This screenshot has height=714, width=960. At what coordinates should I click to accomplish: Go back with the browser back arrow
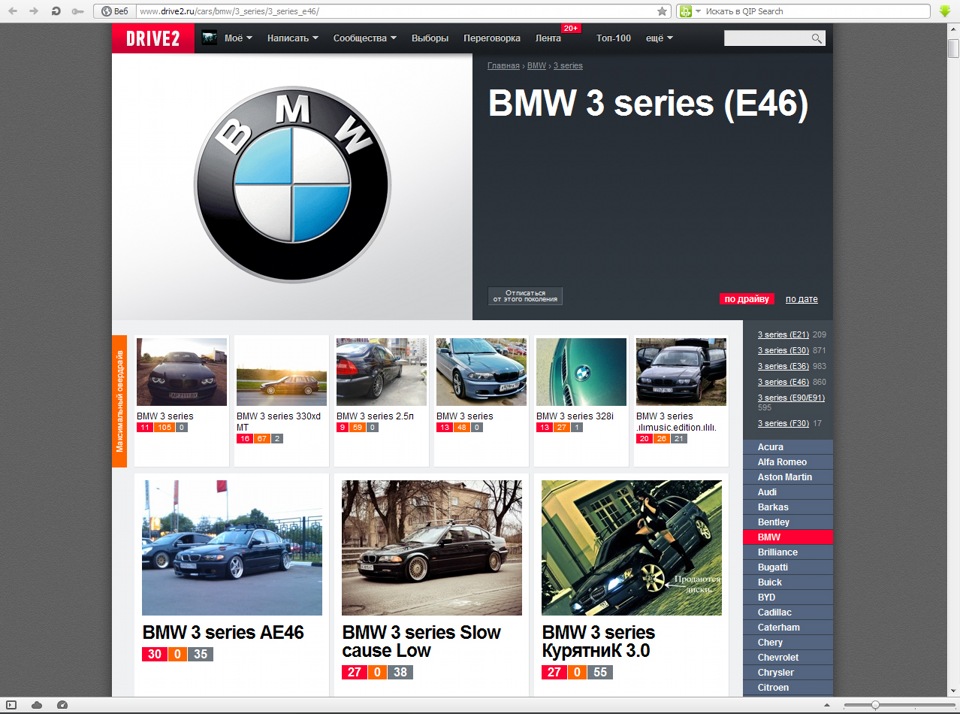[13, 11]
